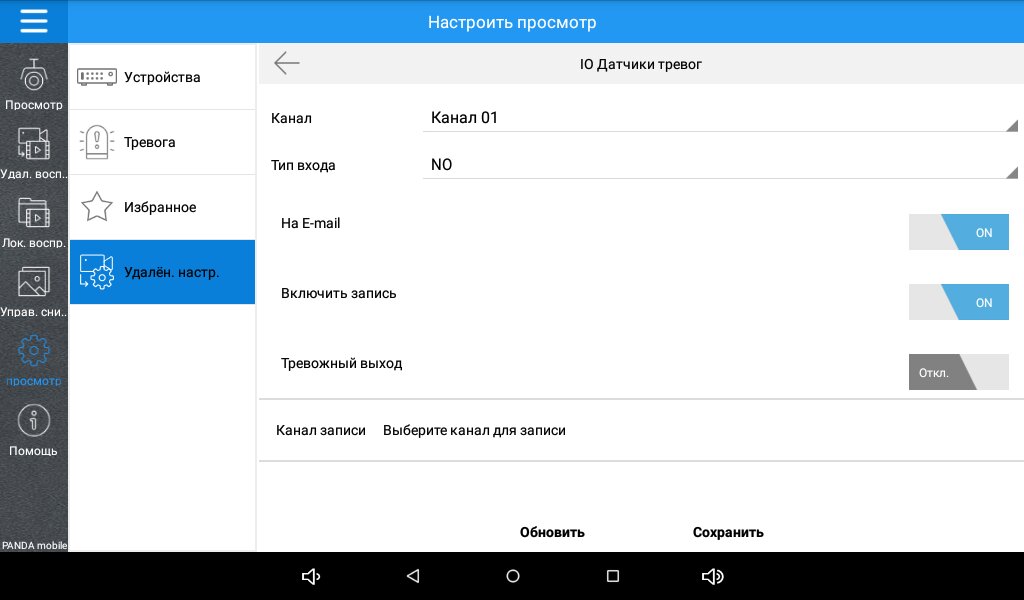Screen dimensions: 1024x600
Task: Click the Сохранить button
Action: pos(728,532)
